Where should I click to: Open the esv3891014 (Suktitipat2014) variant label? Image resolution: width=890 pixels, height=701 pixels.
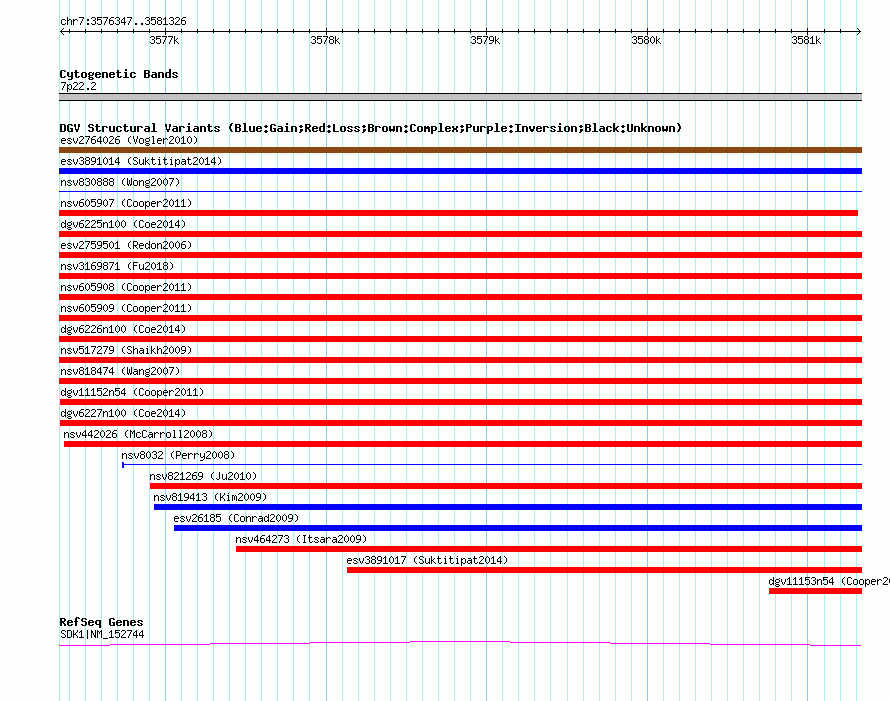click(x=141, y=161)
